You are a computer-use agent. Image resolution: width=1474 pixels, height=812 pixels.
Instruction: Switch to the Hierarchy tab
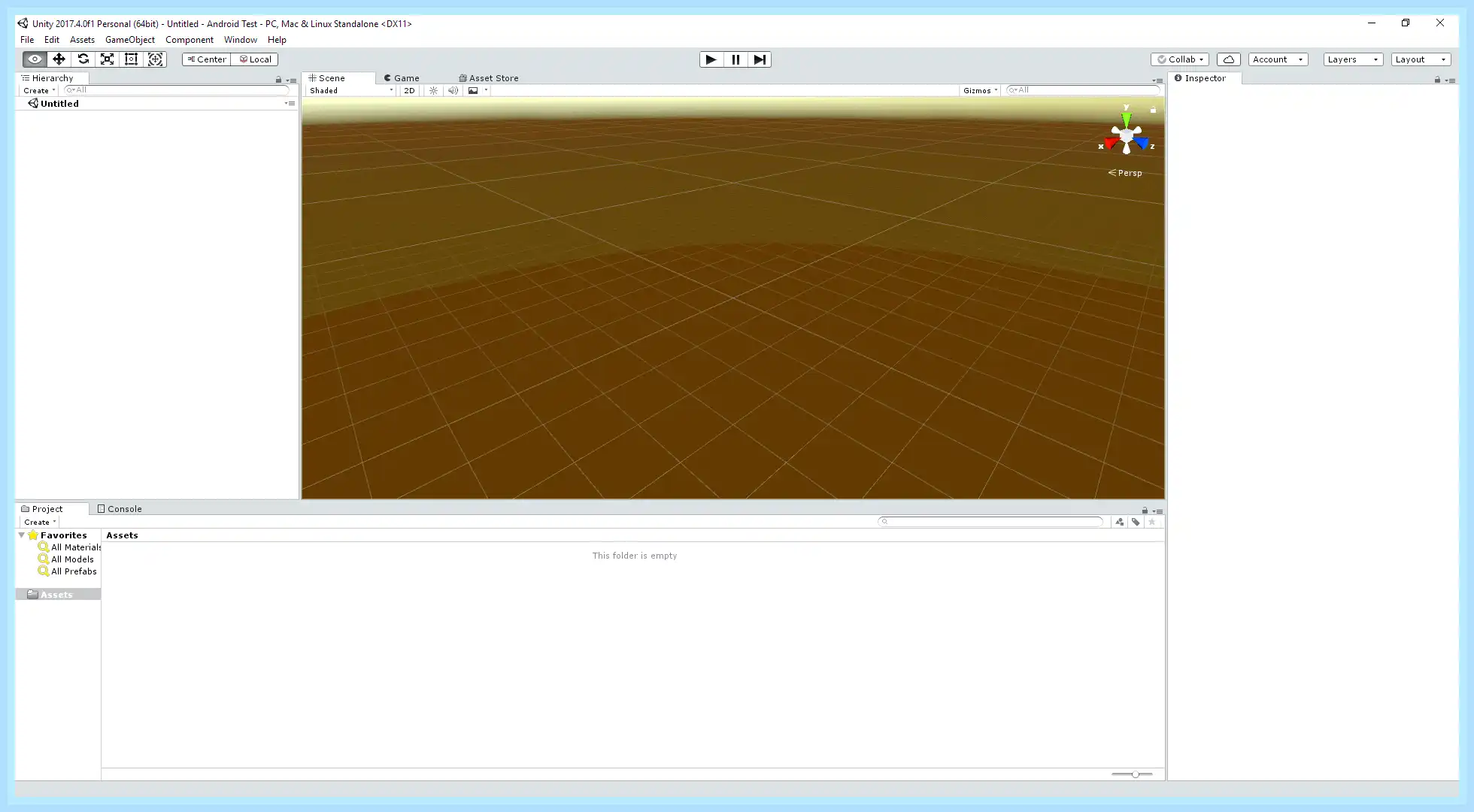(x=51, y=78)
